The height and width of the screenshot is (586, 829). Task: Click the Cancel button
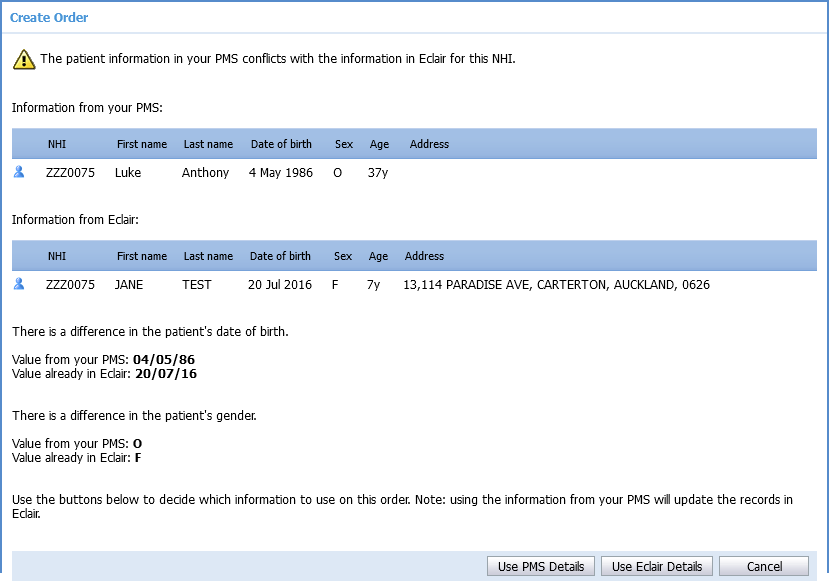point(763,565)
